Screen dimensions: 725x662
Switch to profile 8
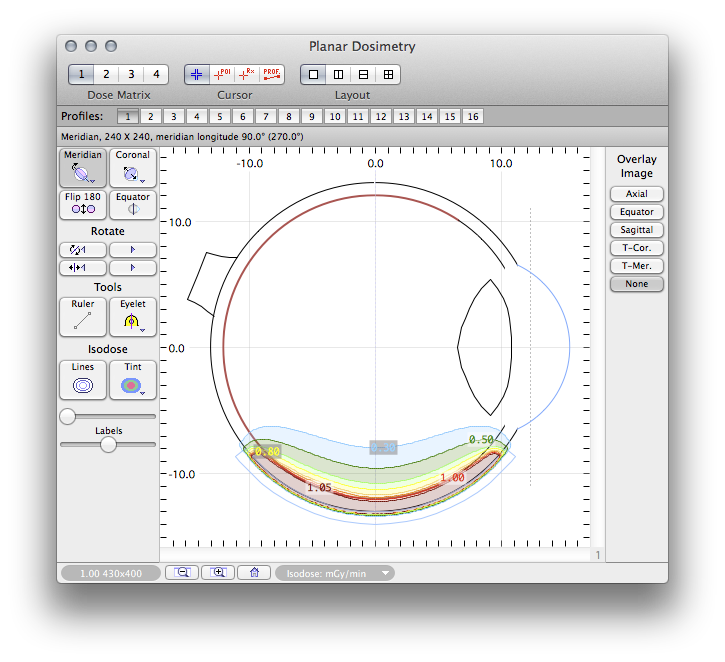pyautogui.click(x=289, y=116)
